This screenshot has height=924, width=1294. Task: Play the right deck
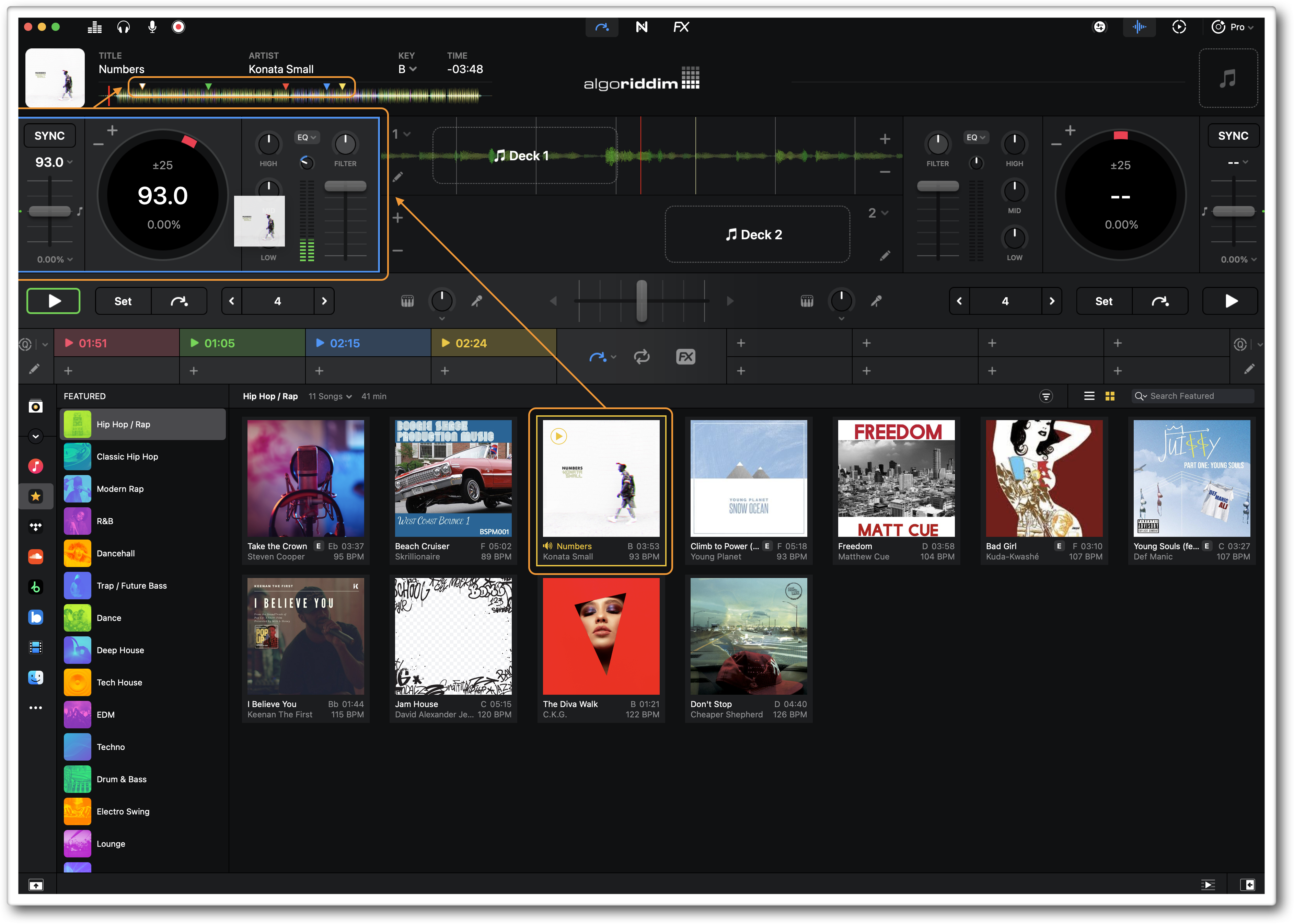(x=1230, y=301)
